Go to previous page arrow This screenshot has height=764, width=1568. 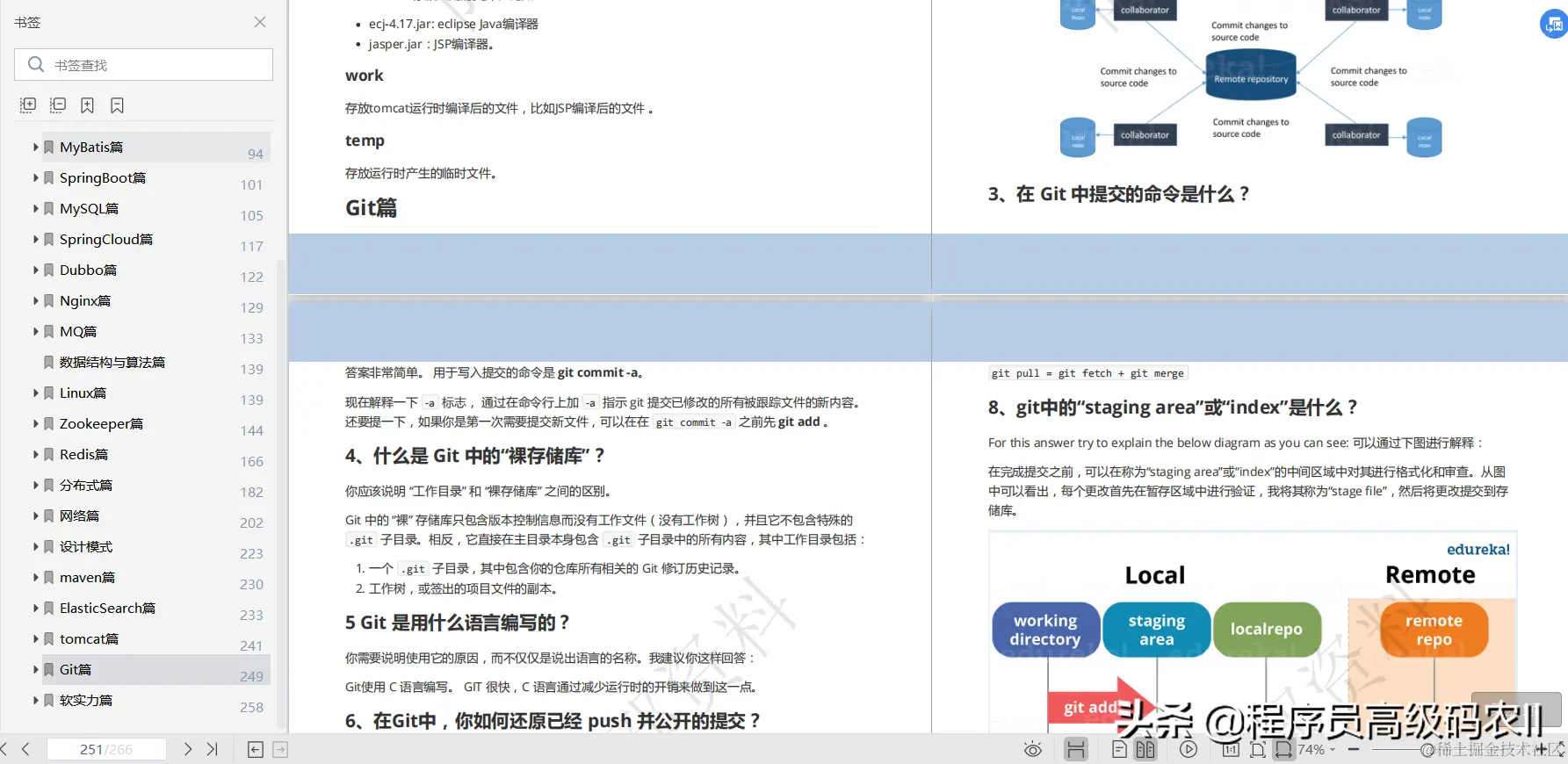coord(25,749)
